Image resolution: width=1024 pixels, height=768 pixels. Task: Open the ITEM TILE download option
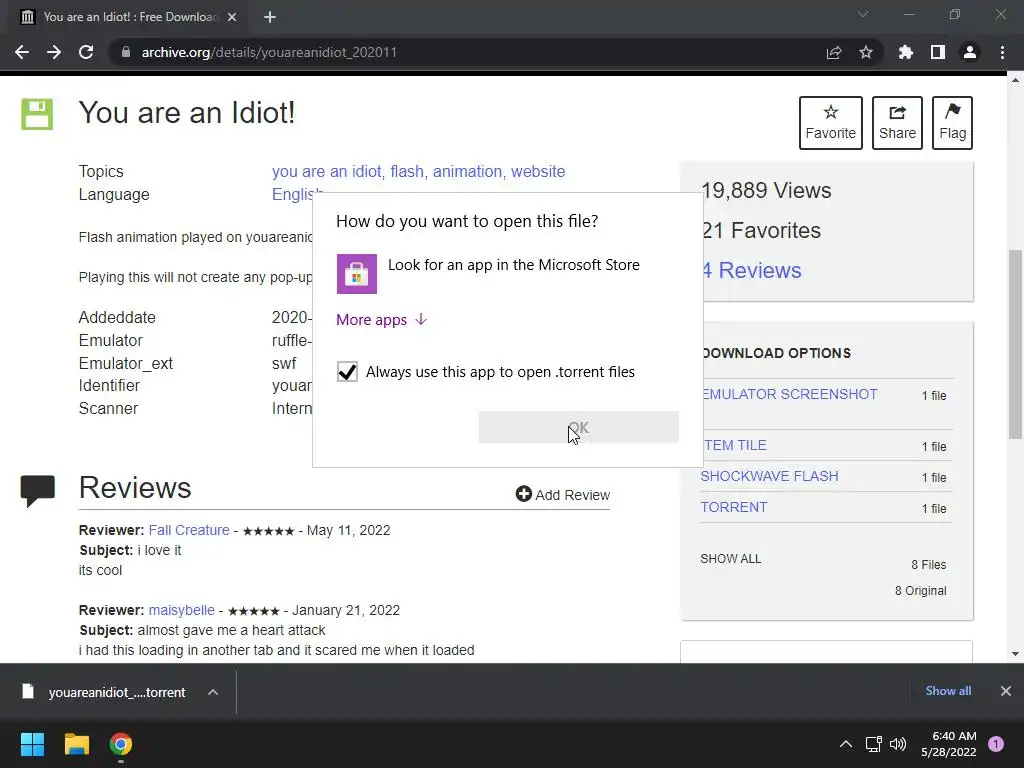point(733,445)
